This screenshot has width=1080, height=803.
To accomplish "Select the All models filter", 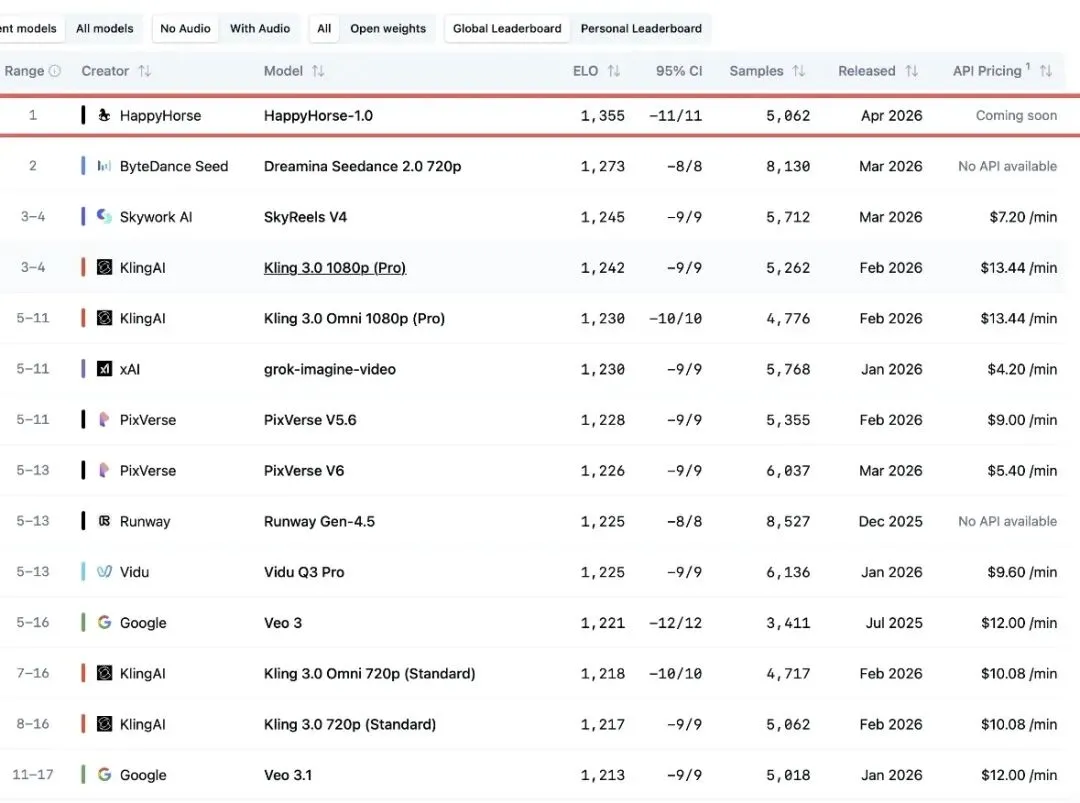I will tap(105, 28).
